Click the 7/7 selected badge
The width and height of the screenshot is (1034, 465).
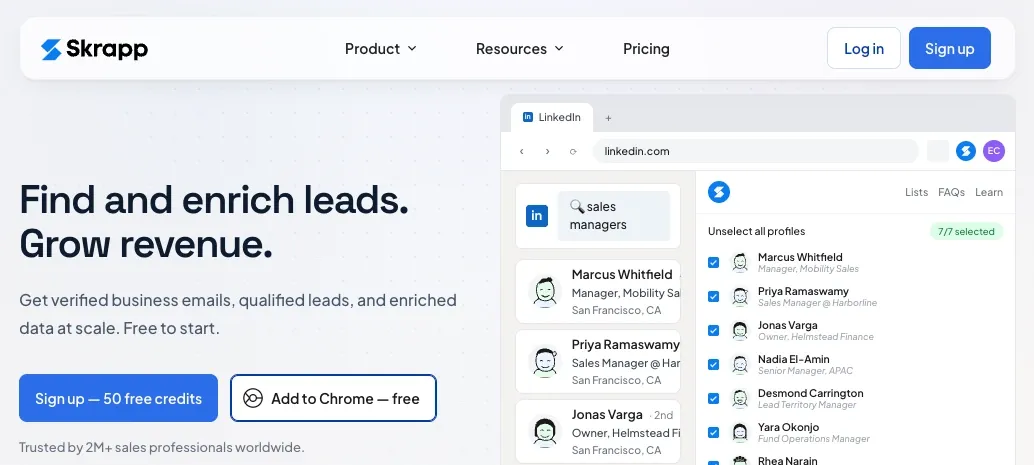click(x=966, y=232)
